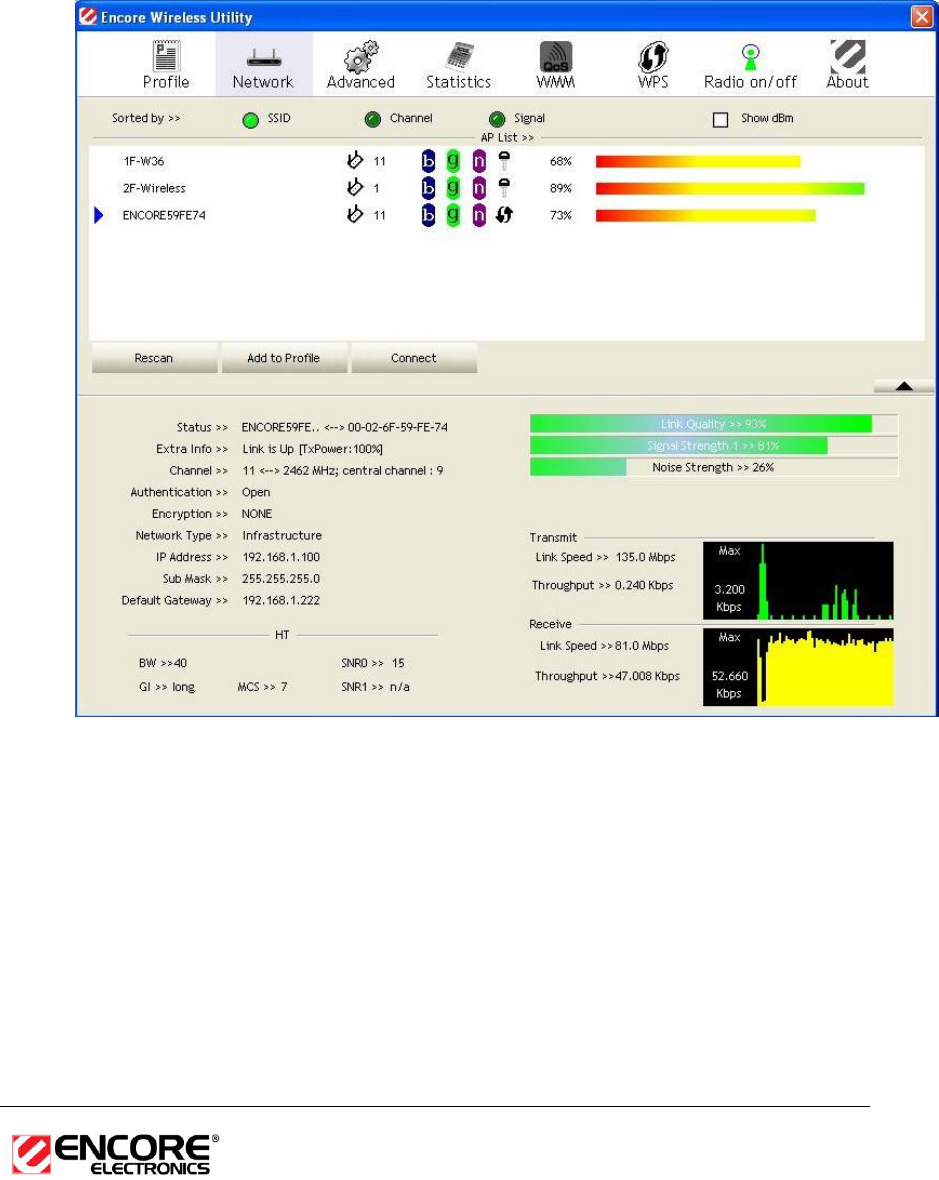Click the Receive throughput graph

(x=798, y=667)
